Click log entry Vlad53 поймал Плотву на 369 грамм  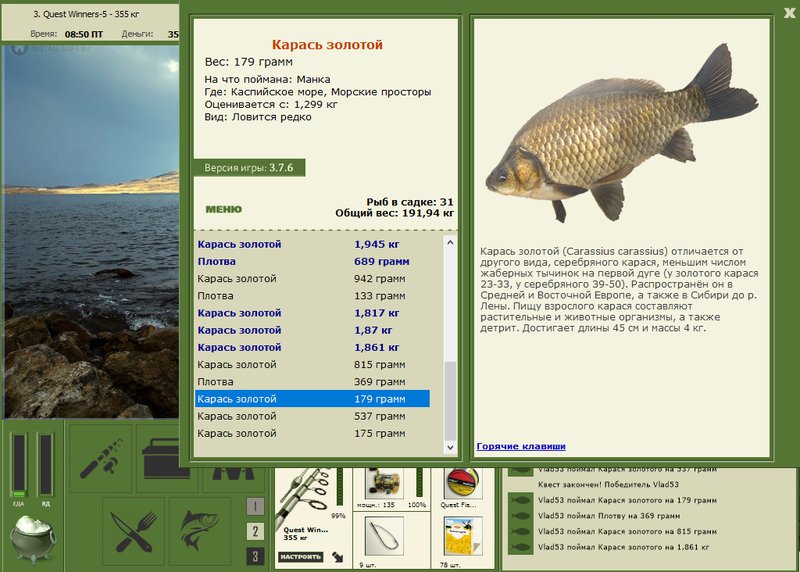coord(609,516)
